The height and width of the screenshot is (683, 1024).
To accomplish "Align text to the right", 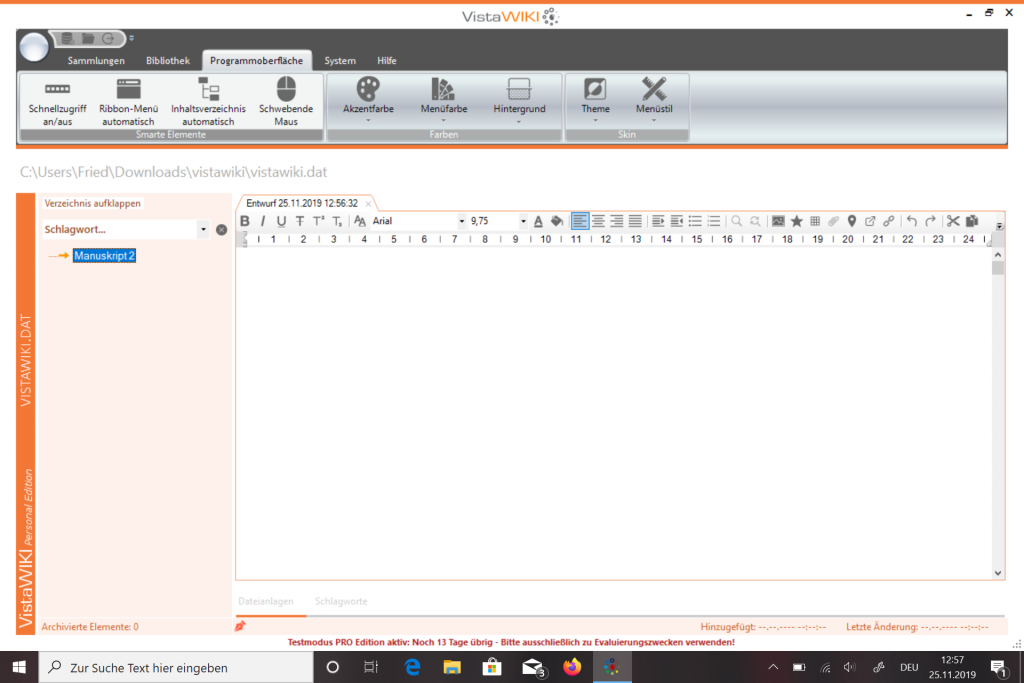I will point(616,221).
